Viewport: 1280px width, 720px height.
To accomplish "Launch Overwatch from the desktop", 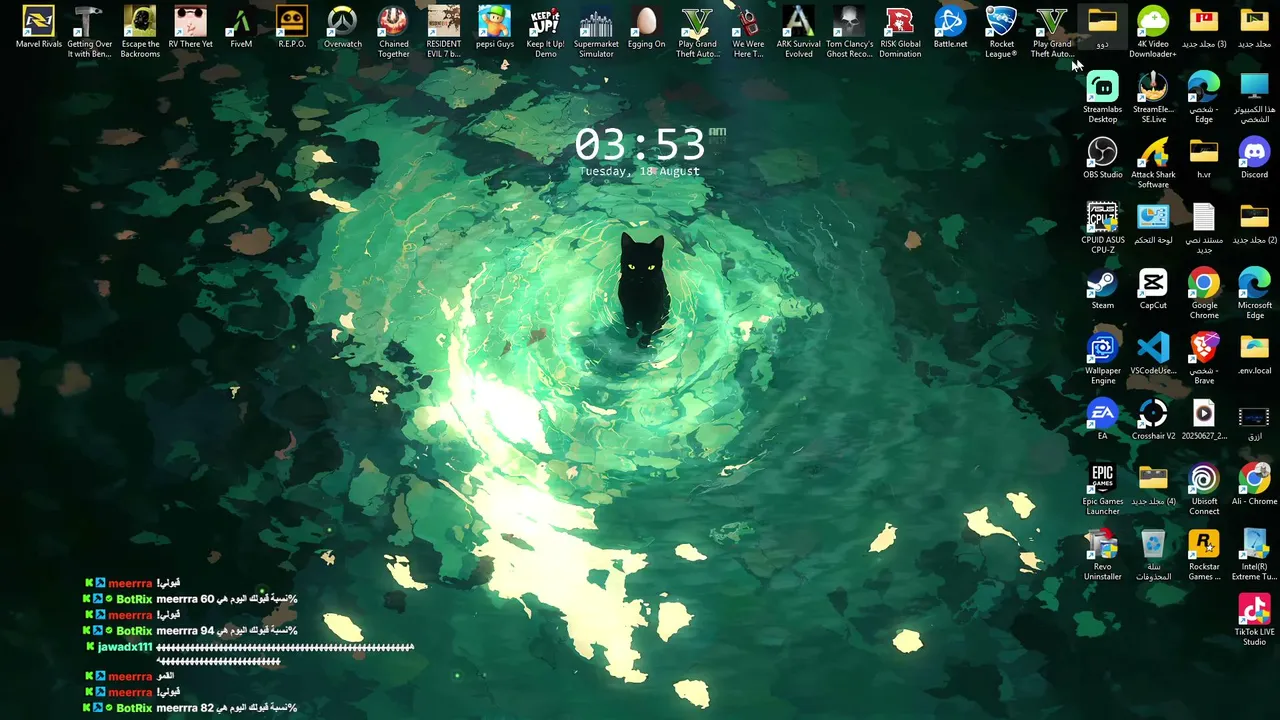I will [x=343, y=29].
